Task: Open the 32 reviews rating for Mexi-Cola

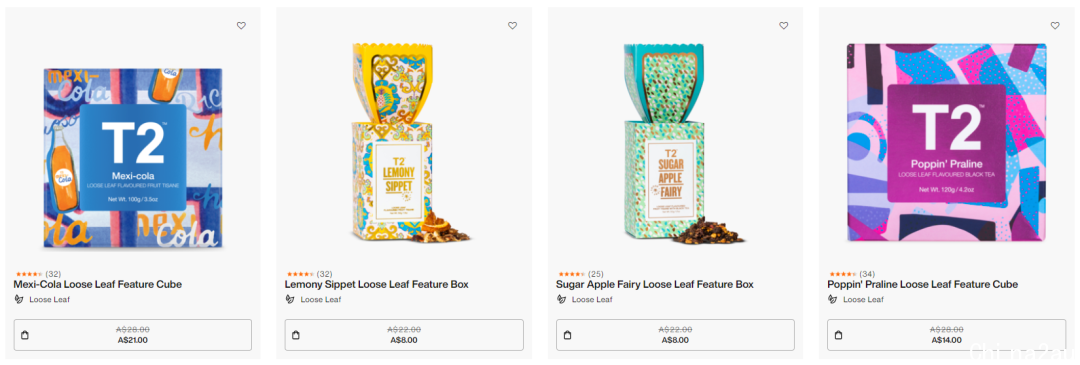Action: tap(37, 274)
